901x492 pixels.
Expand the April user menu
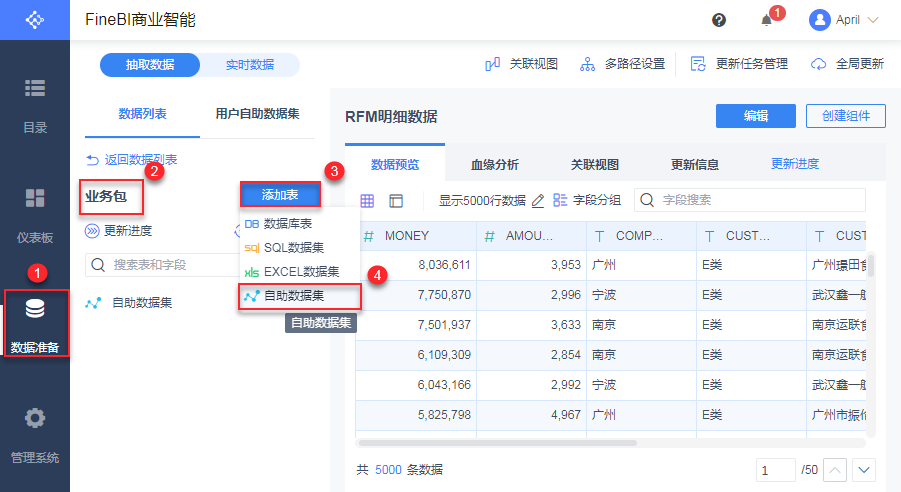coord(845,20)
